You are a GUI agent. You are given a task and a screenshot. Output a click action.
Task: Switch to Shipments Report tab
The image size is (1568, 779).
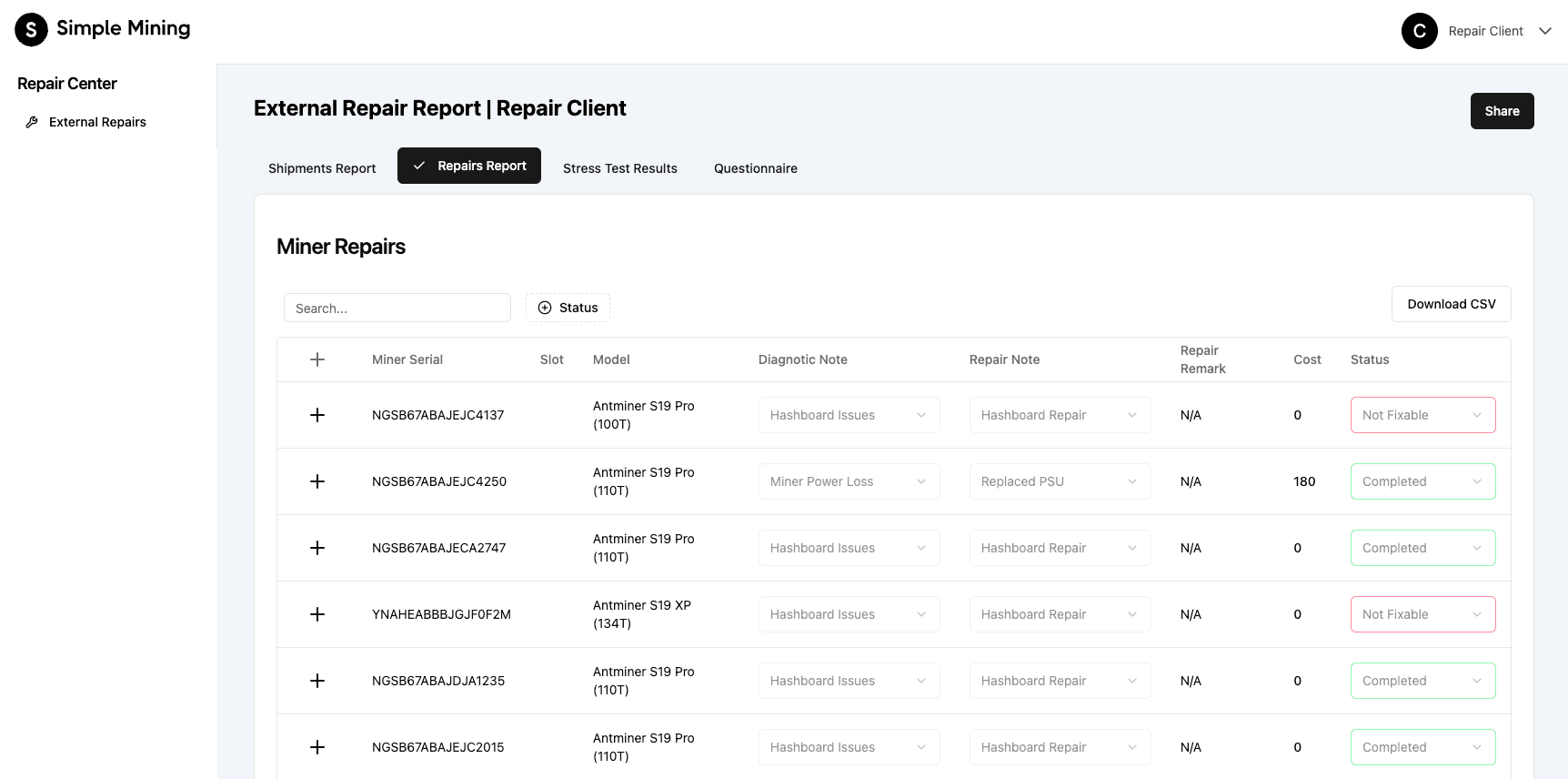tap(322, 168)
